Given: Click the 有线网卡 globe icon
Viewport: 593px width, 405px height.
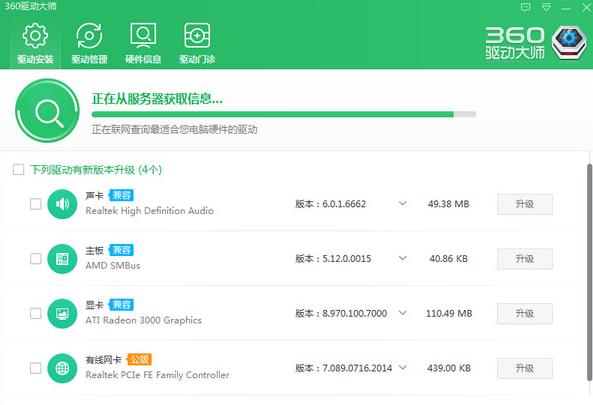Looking at the screenshot, I should coord(62,368).
